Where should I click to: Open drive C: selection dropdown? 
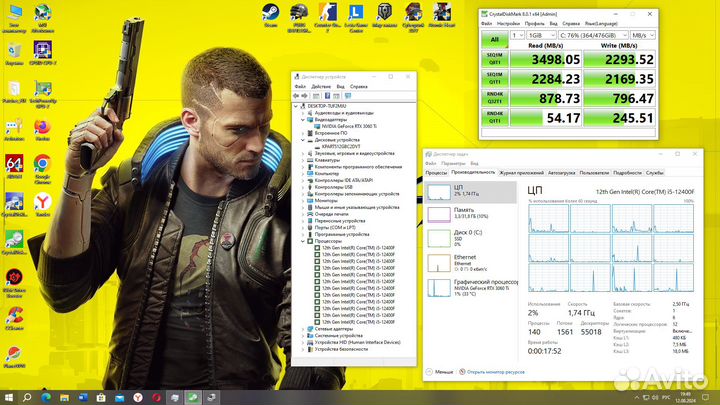pyautogui.click(x=593, y=35)
